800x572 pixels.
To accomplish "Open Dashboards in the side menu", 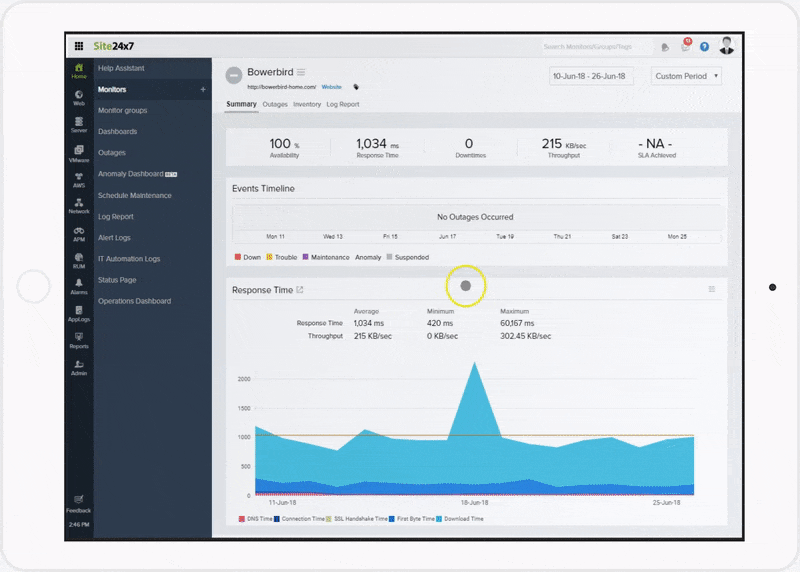I will (x=117, y=132).
